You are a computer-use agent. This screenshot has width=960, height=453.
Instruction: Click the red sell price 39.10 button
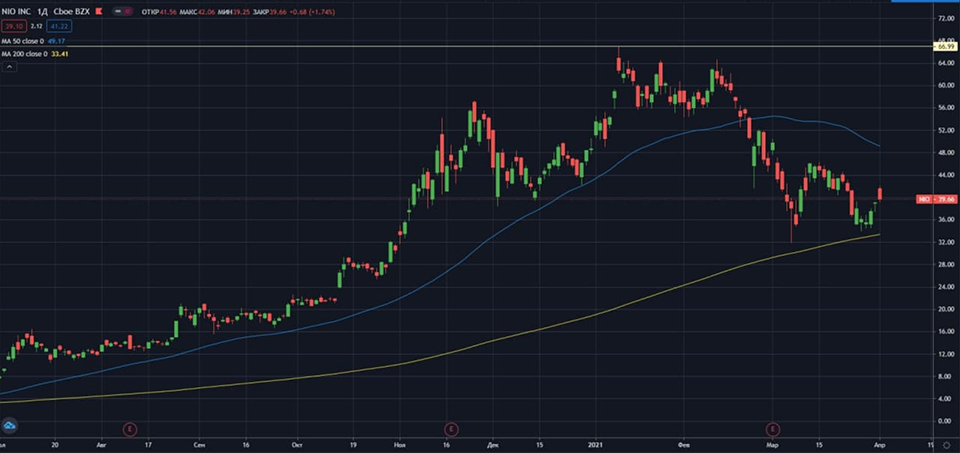pyautogui.click(x=16, y=25)
